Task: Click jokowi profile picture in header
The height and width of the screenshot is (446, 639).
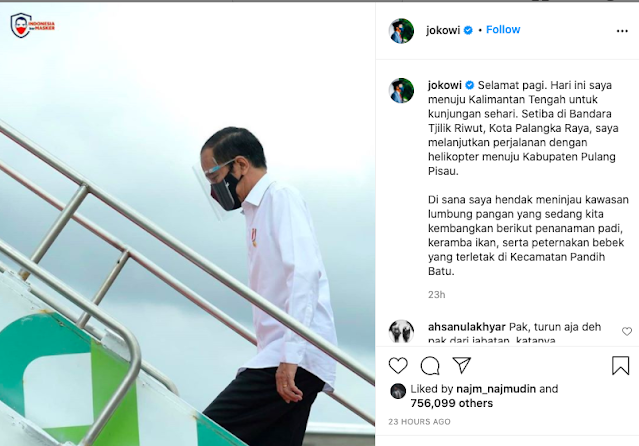Action: 401,31
